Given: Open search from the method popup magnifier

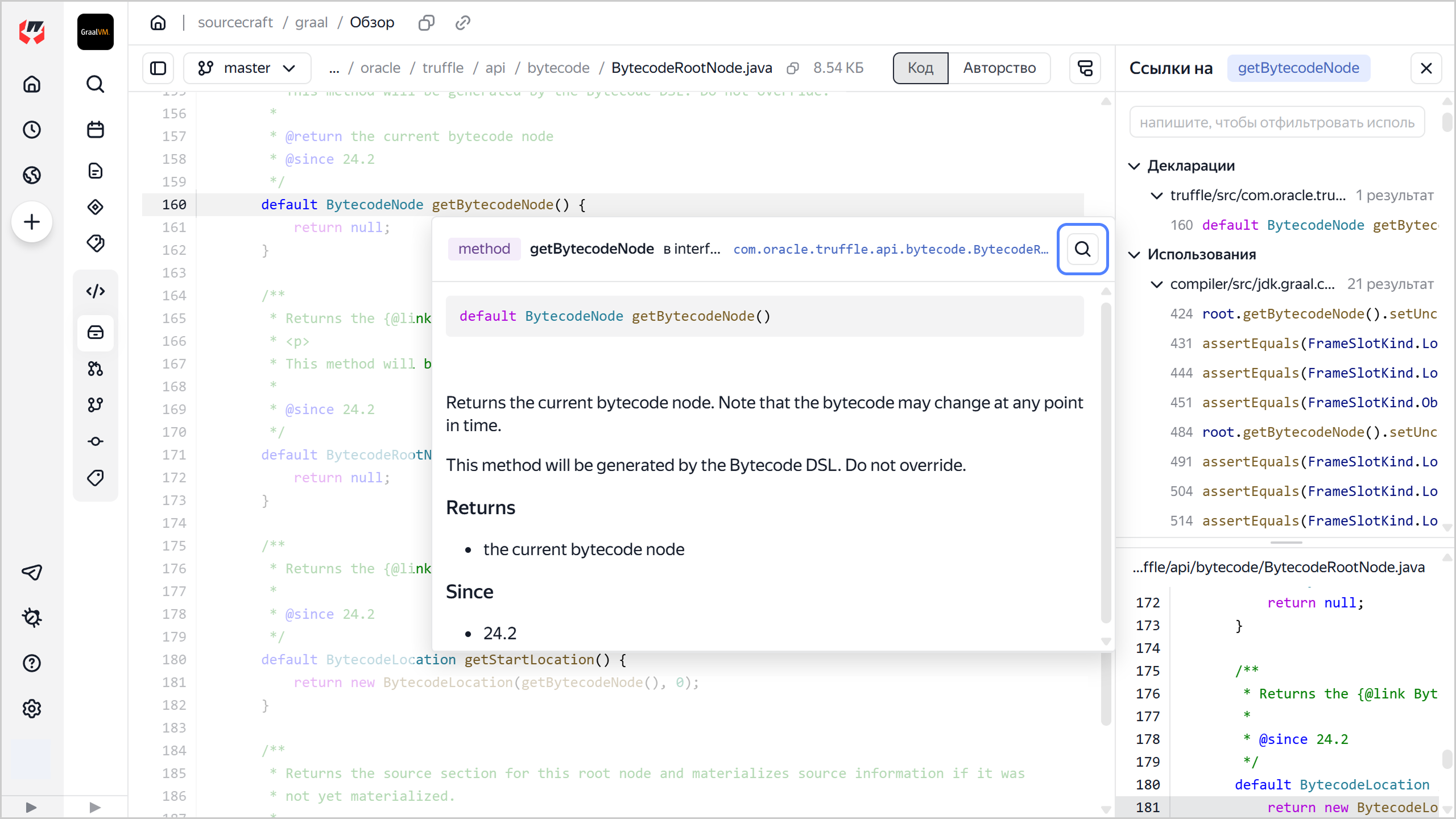Looking at the screenshot, I should tap(1082, 249).
